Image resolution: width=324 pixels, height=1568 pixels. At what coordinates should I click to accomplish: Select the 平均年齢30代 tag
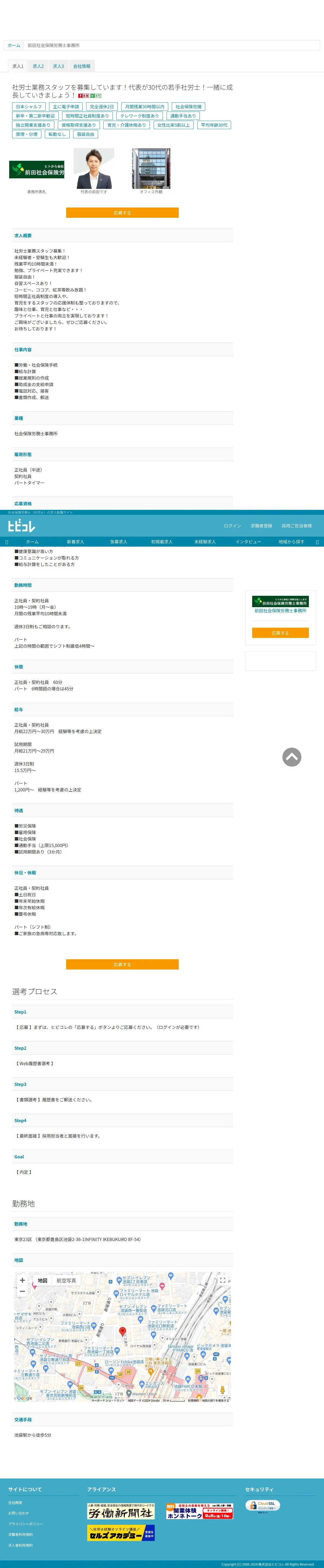(214, 125)
